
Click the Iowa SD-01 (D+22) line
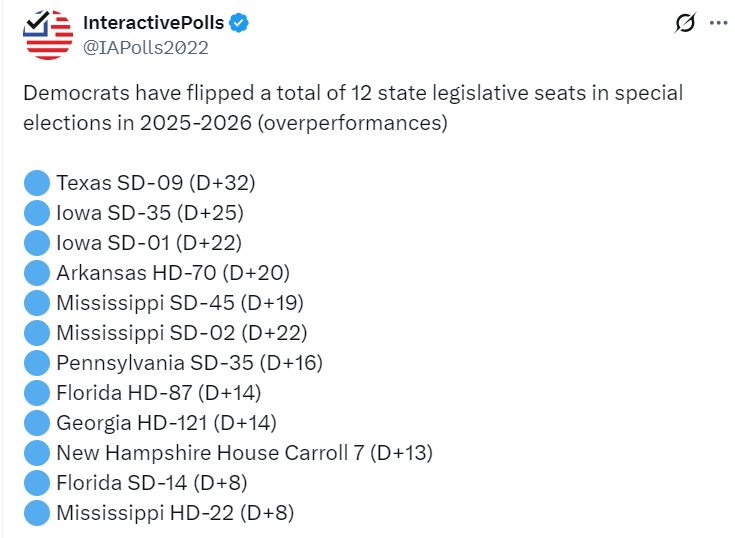[x=149, y=243]
